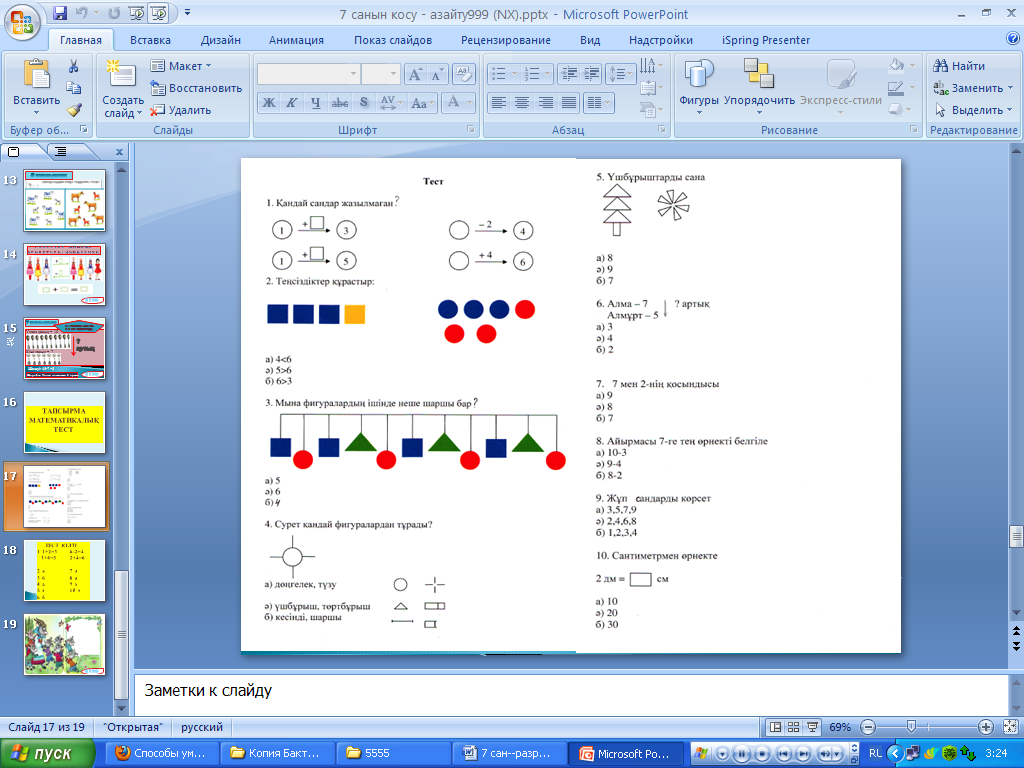Open the font name combo box
This screenshot has width=1024, height=768.
pyautogui.click(x=308, y=74)
